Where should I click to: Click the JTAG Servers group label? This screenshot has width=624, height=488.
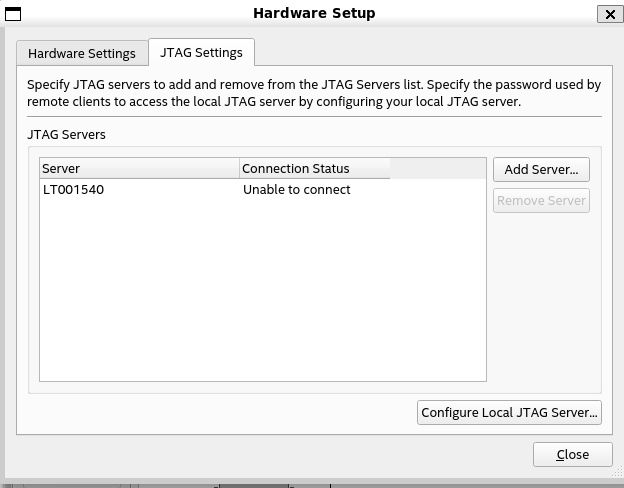[x=66, y=134]
